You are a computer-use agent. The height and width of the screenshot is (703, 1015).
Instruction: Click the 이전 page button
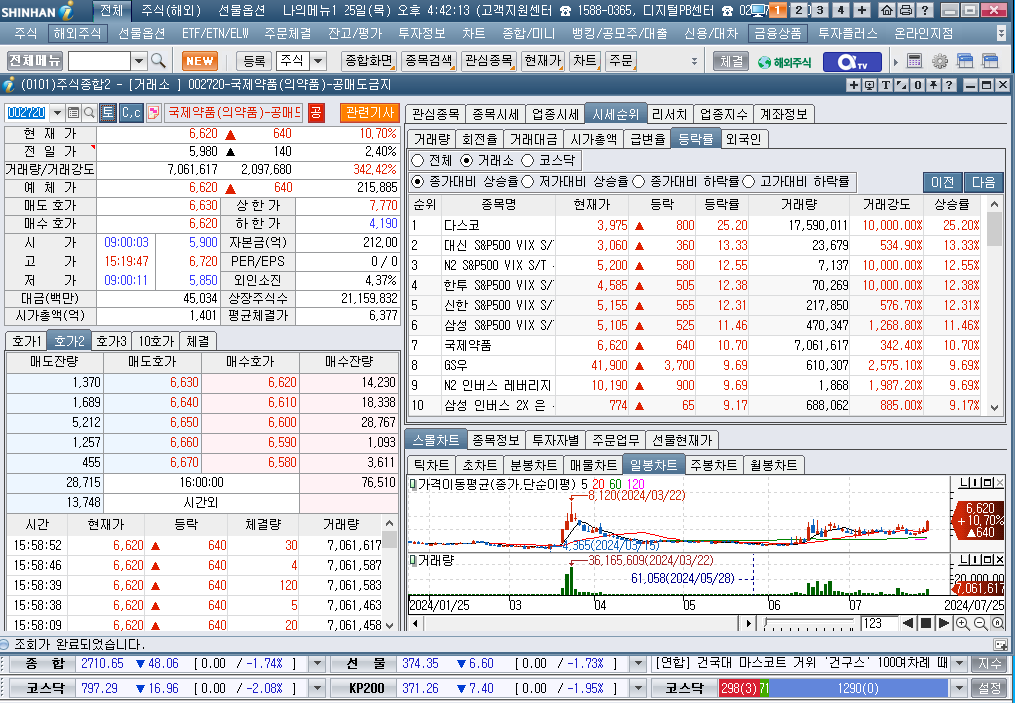pos(942,183)
